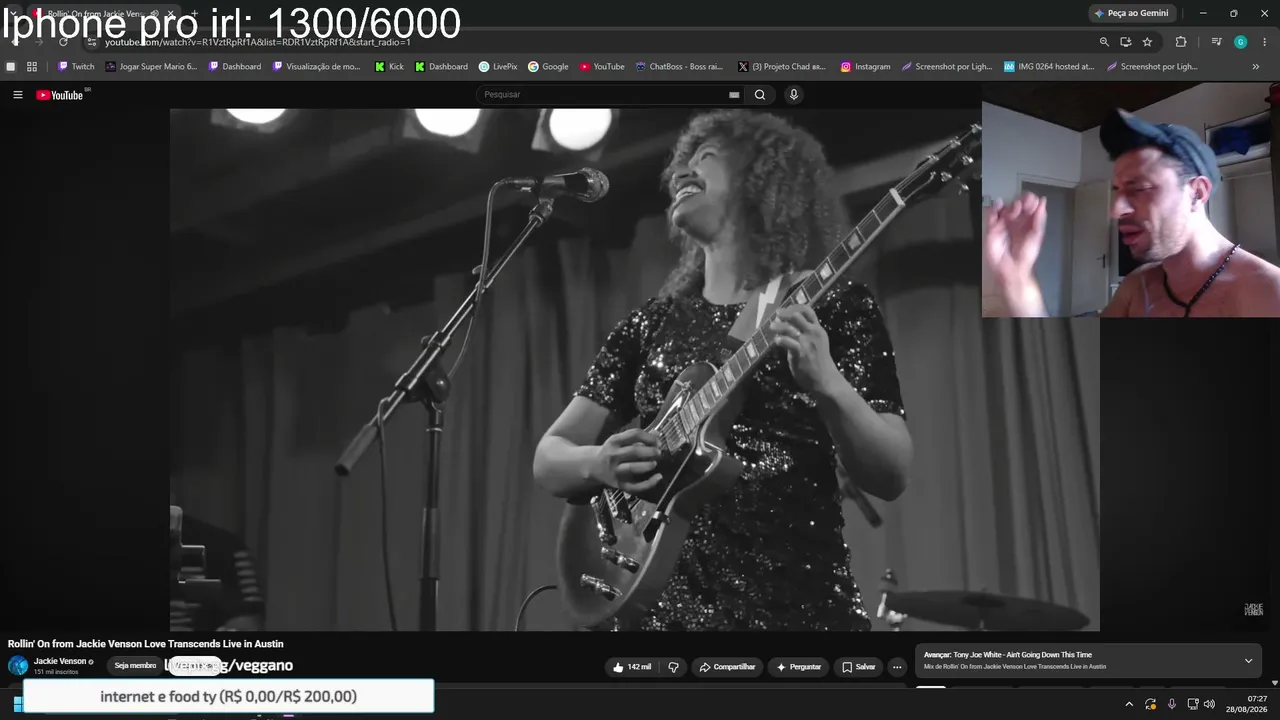Viewport: 1280px width, 720px height.
Task: Like the video with the thumbs-up button
Action: click(x=632, y=667)
